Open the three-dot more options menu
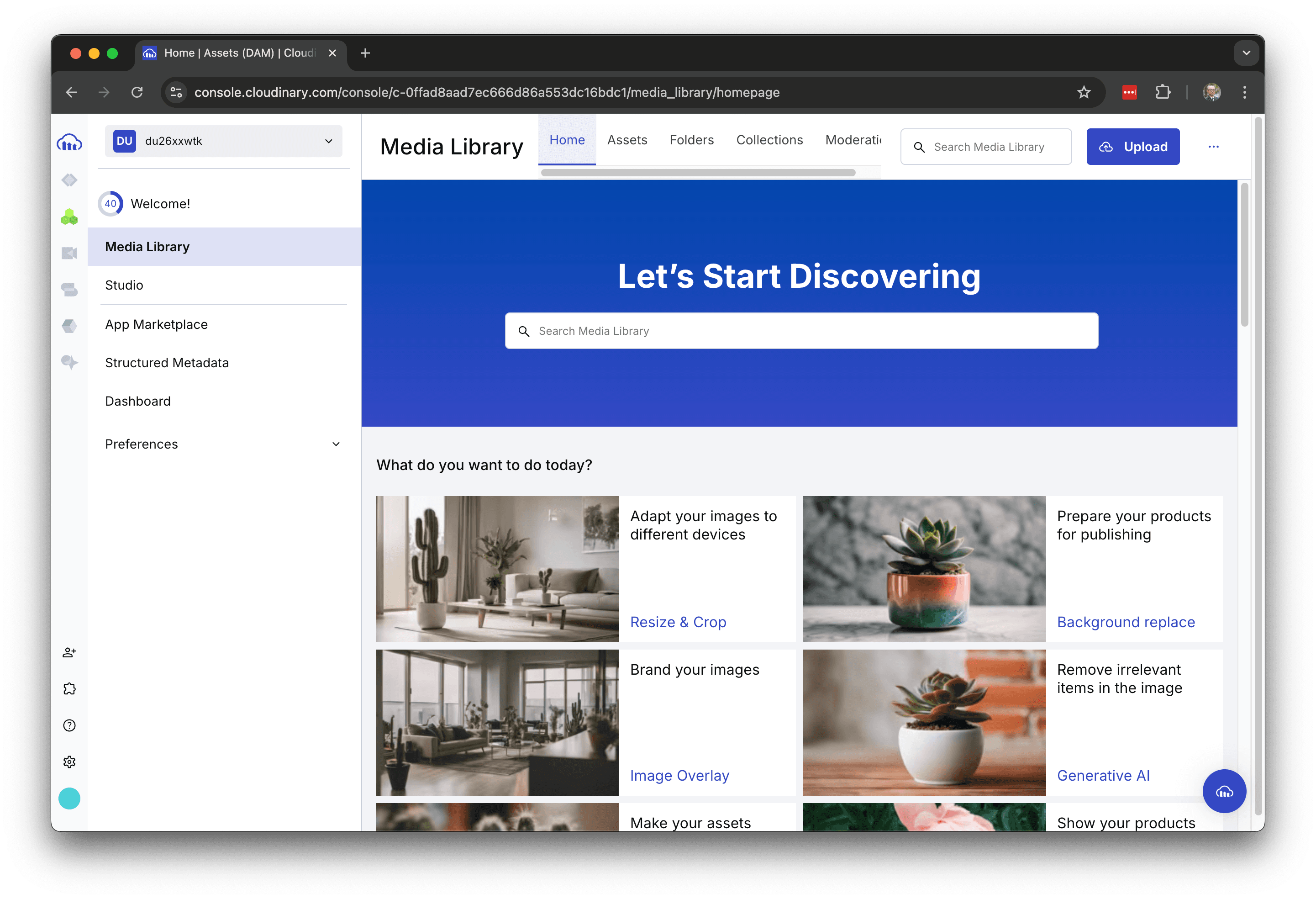The height and width of the screenshot is (899, 1316). [x=1213, y=147]
